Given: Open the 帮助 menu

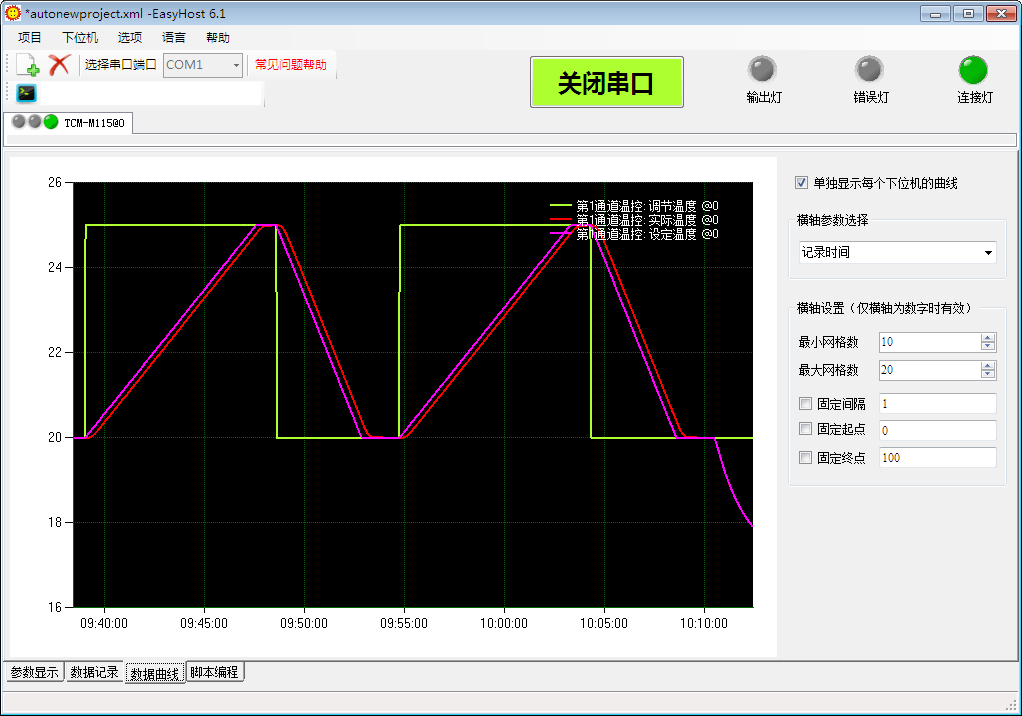Looking at the screenshot, I should point(218,38).
